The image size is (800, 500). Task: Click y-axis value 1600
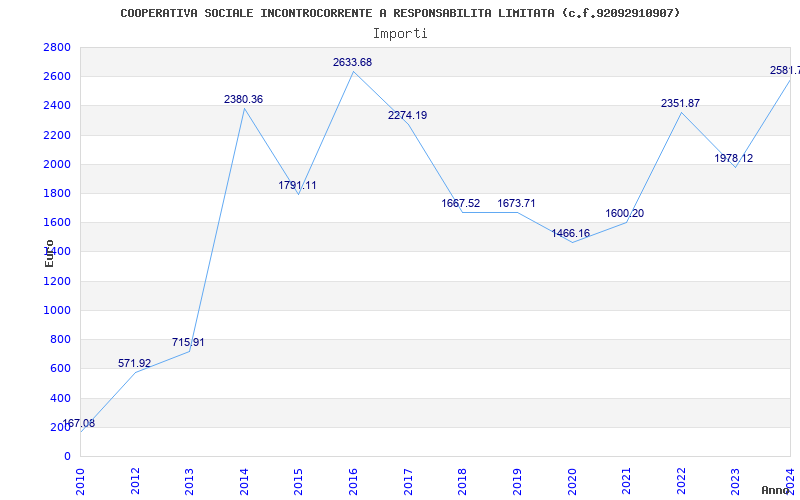[57, 222]
